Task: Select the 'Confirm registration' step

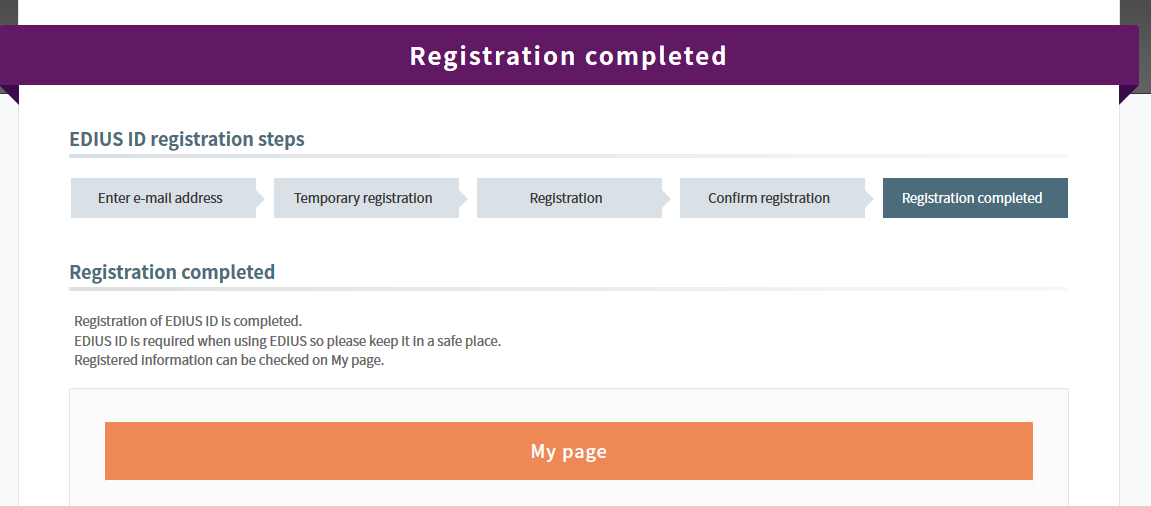Action: coord(769,198)
